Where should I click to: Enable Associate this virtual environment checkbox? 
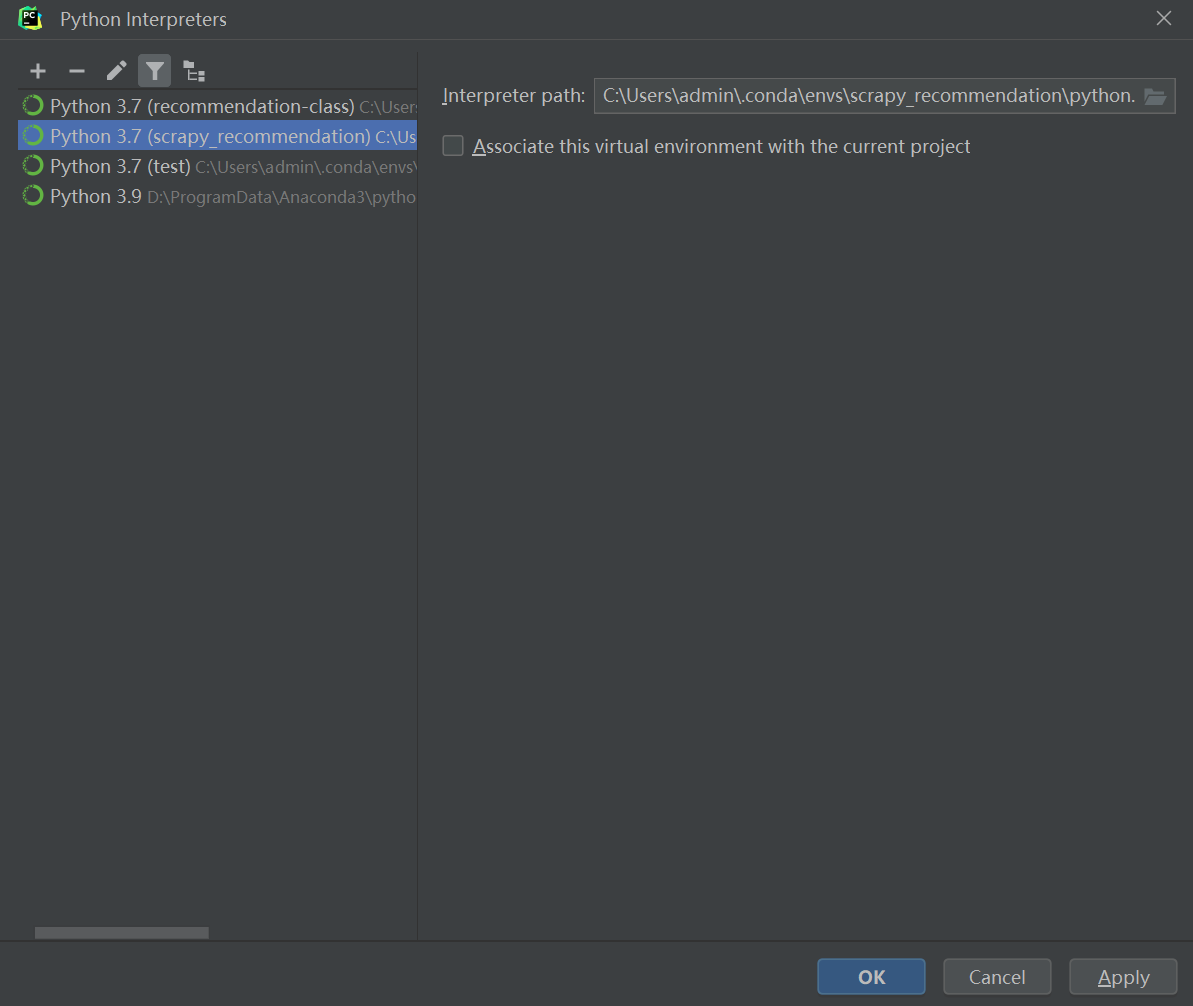[454, 147]
